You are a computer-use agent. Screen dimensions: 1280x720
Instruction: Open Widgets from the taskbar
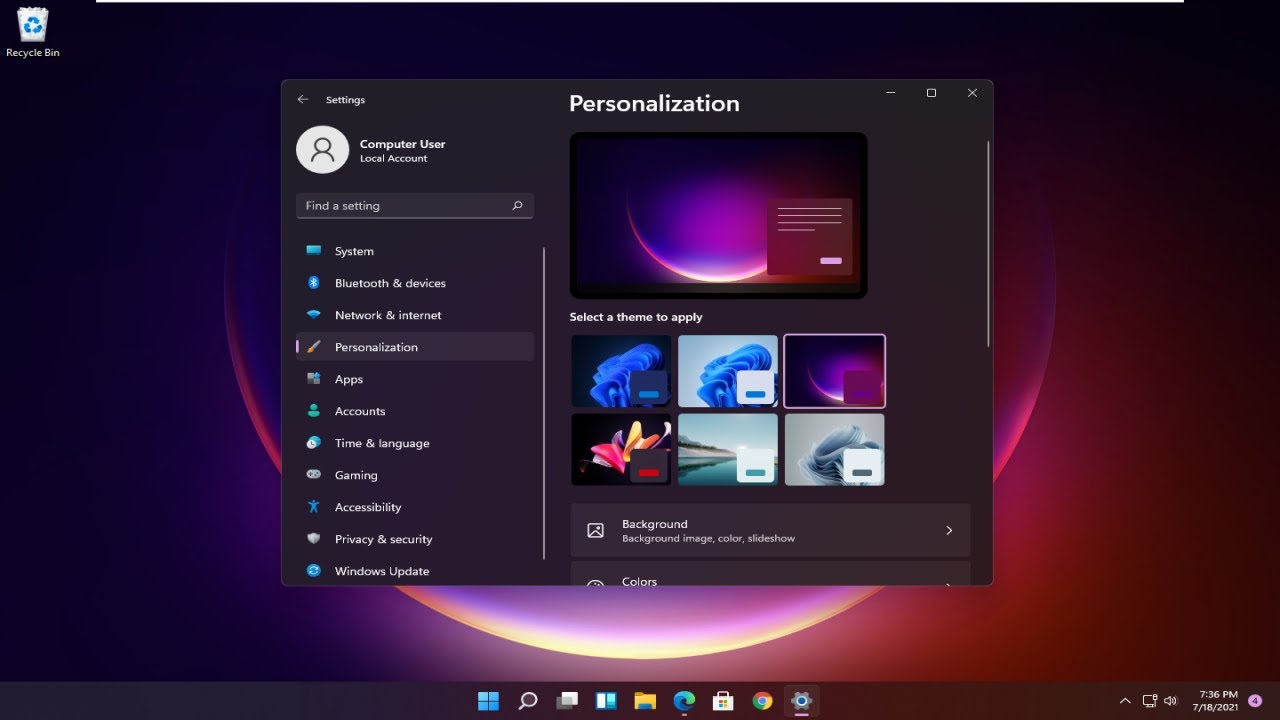[x=606, y=701]
